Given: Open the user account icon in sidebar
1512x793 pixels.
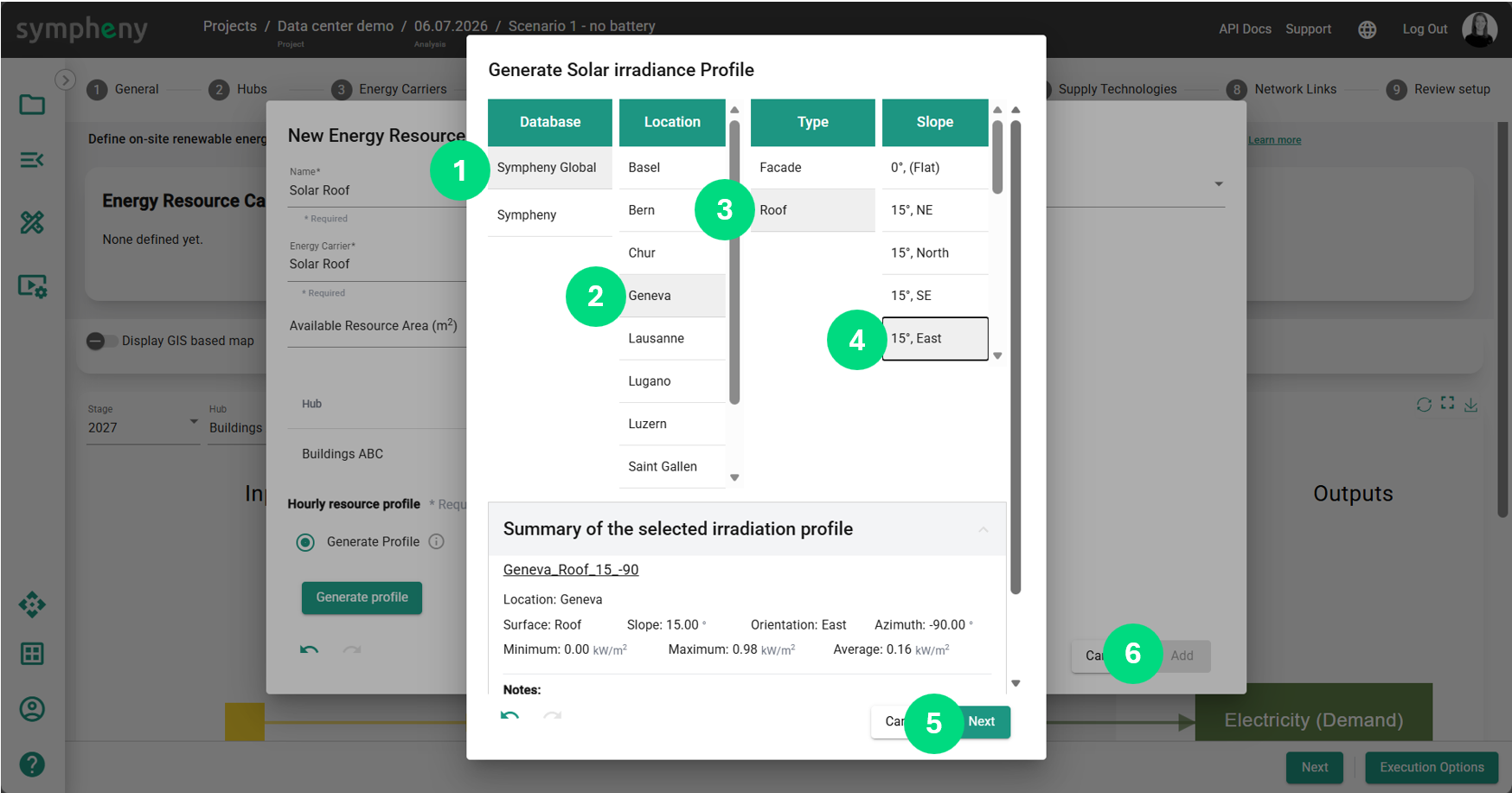Looking at the screenshot, I should (x=32, y=709).
